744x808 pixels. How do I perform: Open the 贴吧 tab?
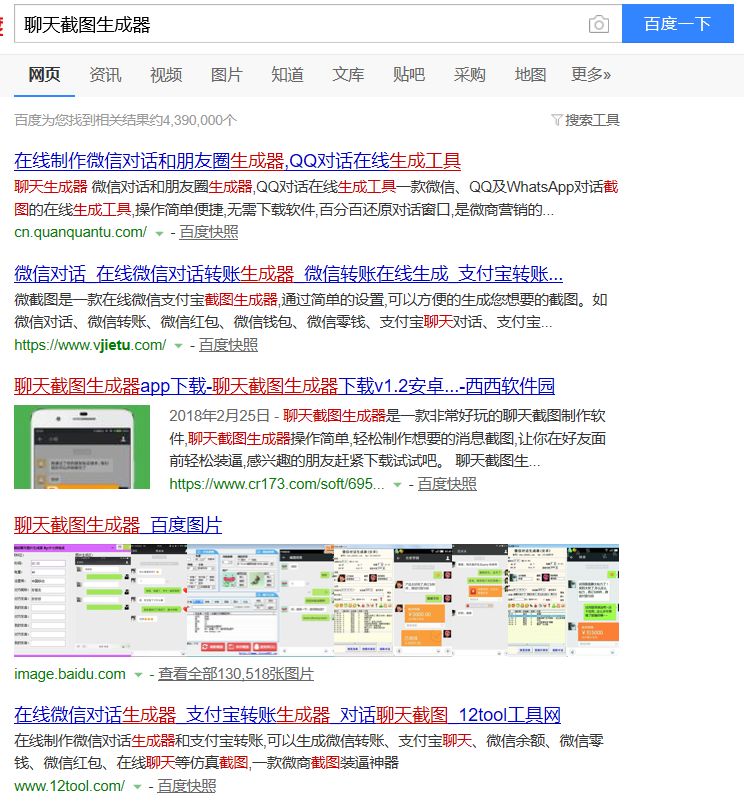point(409,75)
